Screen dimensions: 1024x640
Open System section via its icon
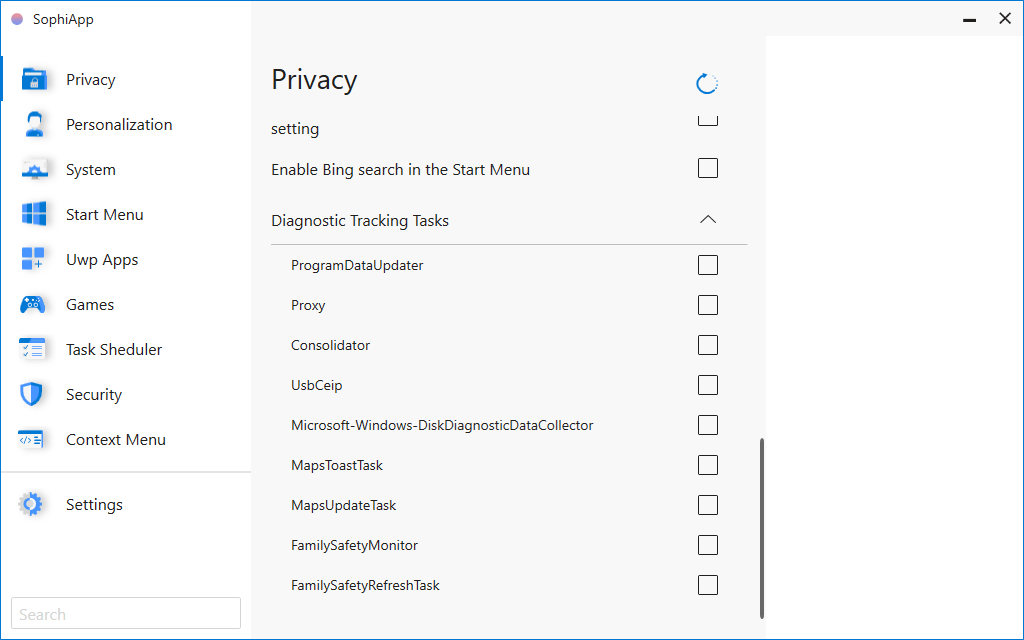click(31, 169)
